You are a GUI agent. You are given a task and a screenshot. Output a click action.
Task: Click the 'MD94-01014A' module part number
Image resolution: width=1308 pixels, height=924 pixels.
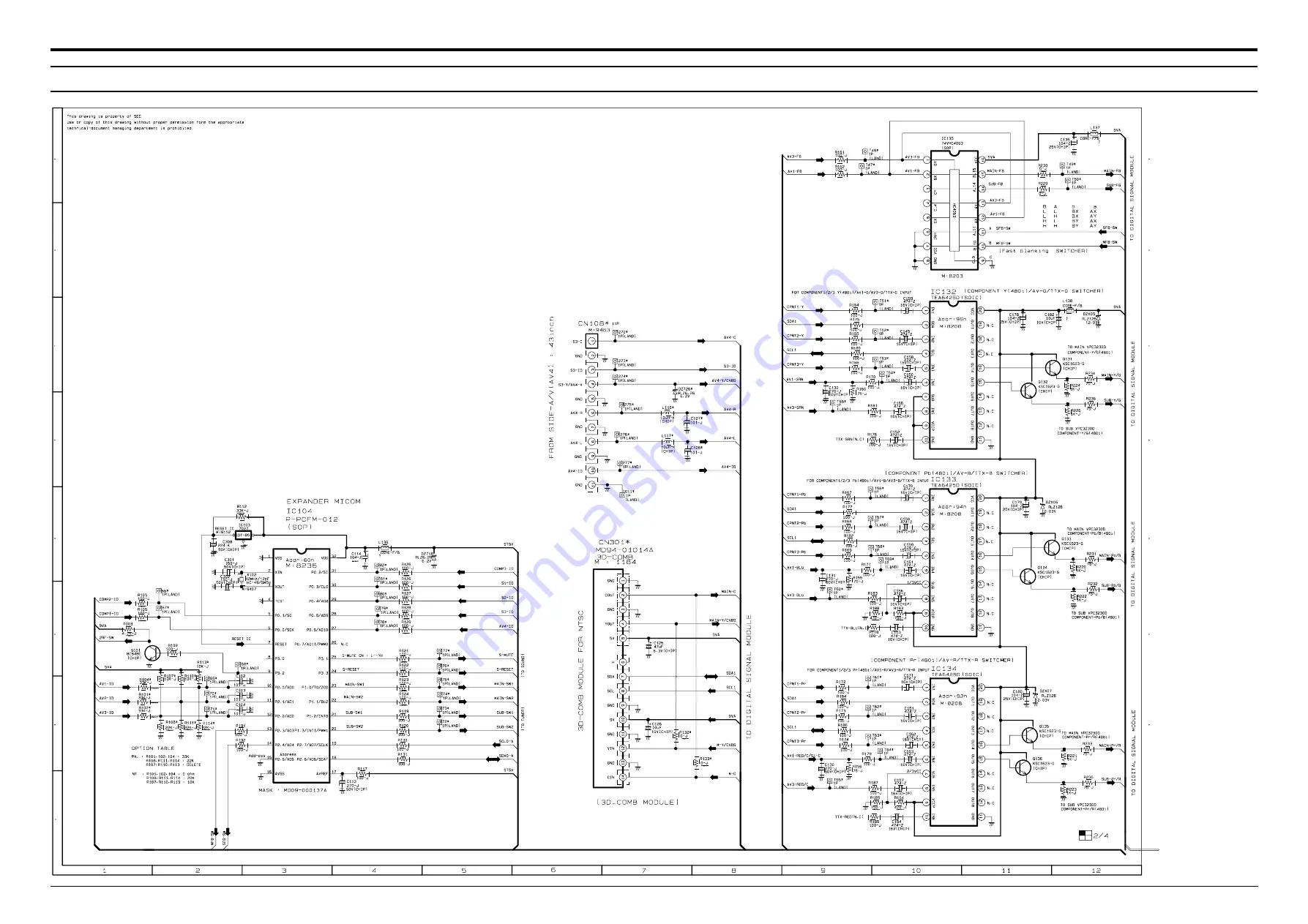pos(624,549)
